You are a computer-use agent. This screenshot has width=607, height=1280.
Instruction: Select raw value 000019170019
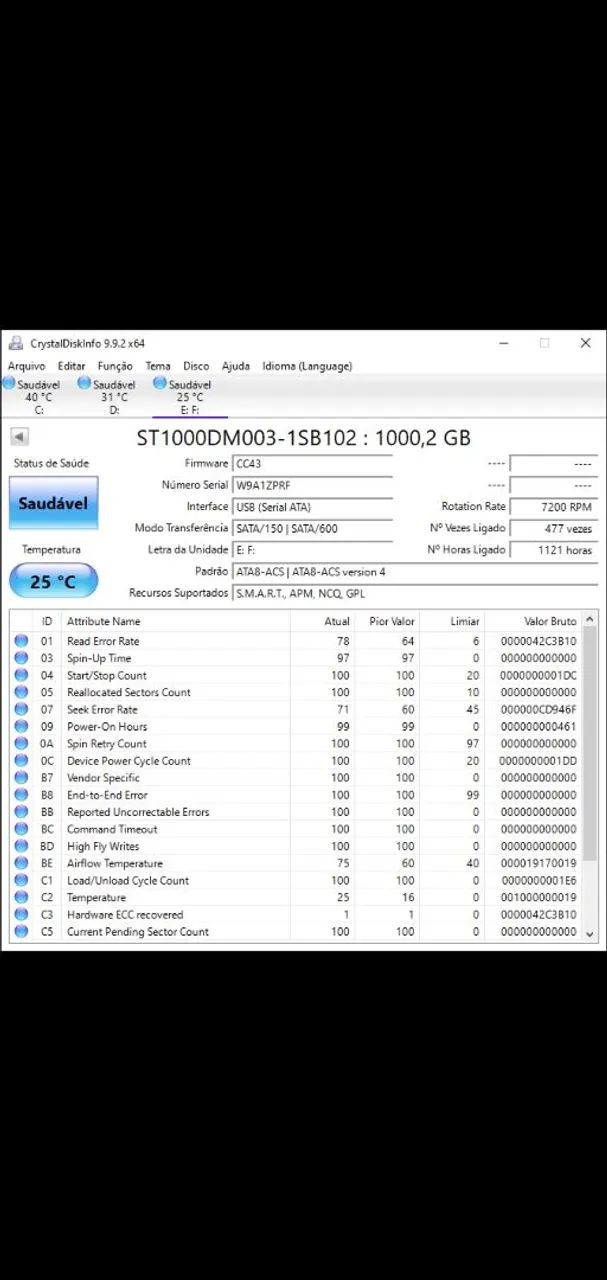coord(539,863)
